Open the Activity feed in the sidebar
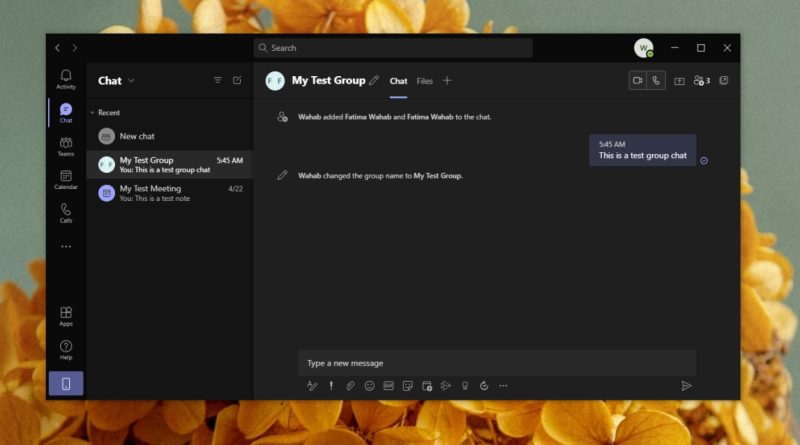Viewport: 800px width, 445px height. [66, 79]
